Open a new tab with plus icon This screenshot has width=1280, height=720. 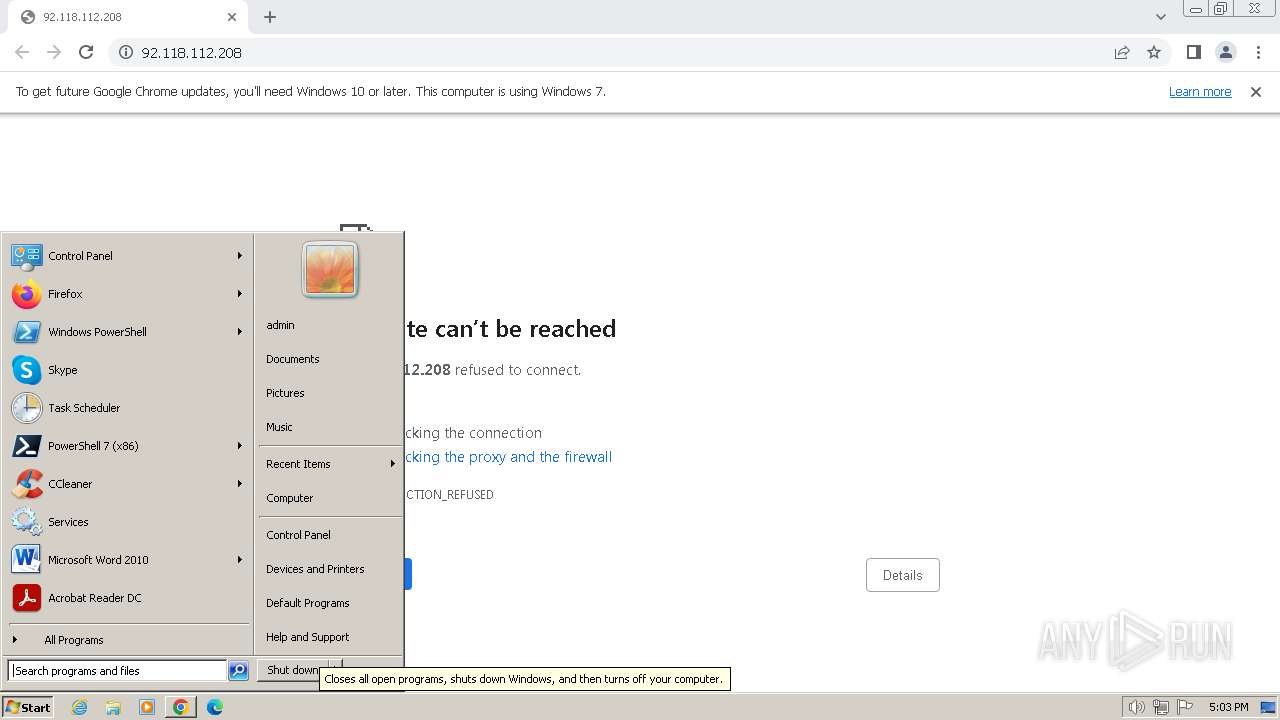pos(270,17)
